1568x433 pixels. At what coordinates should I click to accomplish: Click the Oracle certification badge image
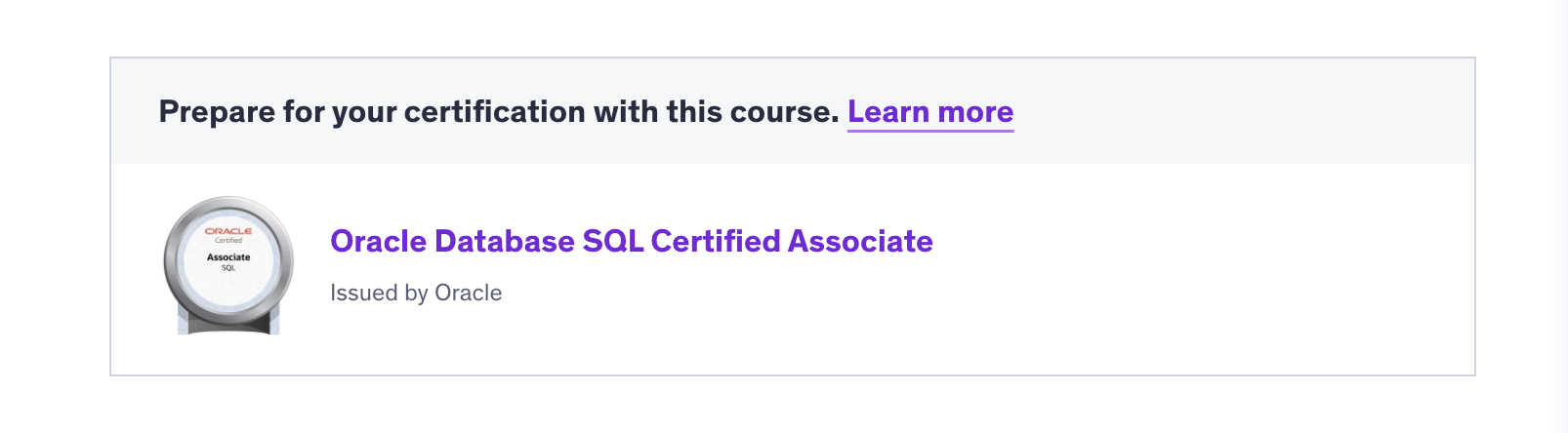pos(228,265)
